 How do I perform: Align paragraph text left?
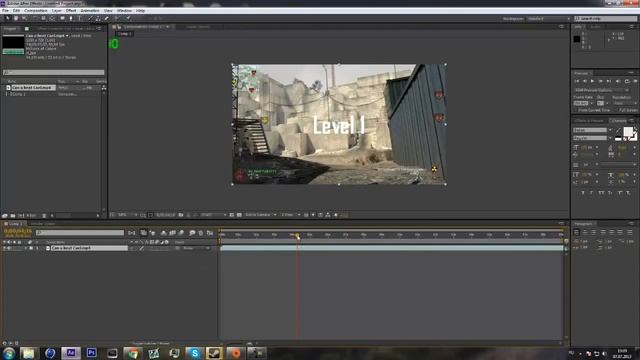point(577,232)
